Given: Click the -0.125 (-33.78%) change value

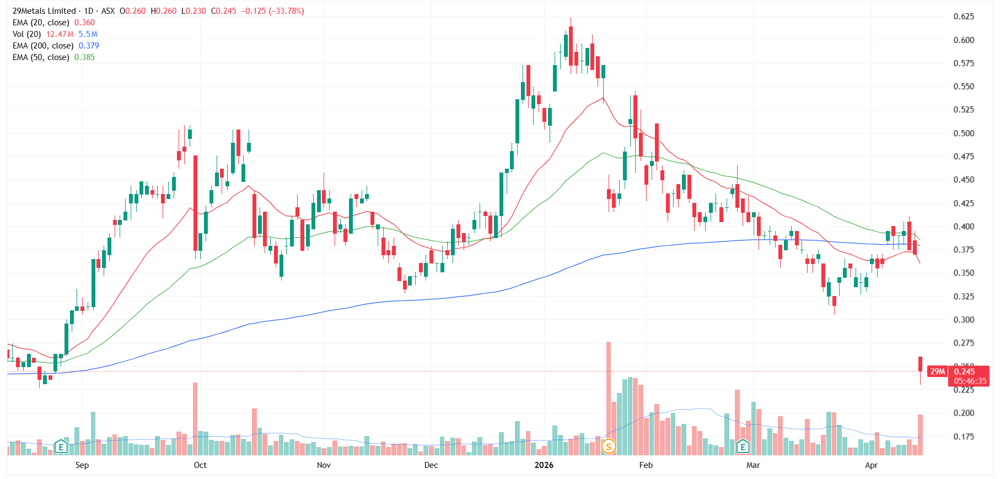Looking at the screenshot, I should point(270,11).
